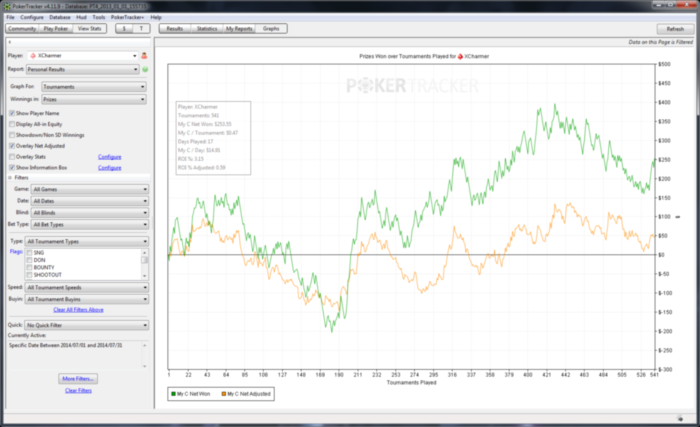
Task: Open the PokerTracker+ menu
Action: [x=127, y=17]
